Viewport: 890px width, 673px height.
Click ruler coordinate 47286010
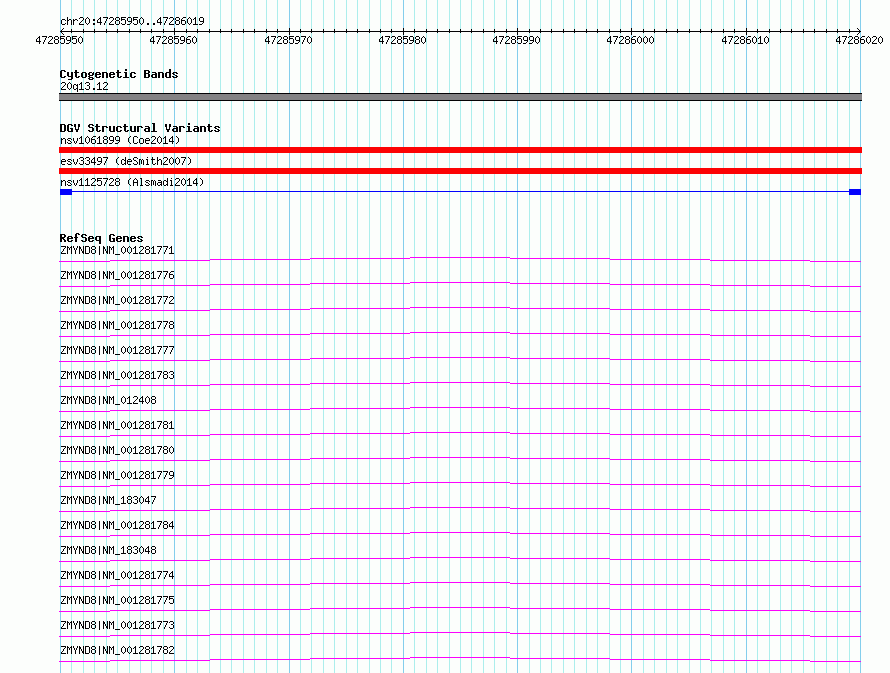[x=745, y=40]
